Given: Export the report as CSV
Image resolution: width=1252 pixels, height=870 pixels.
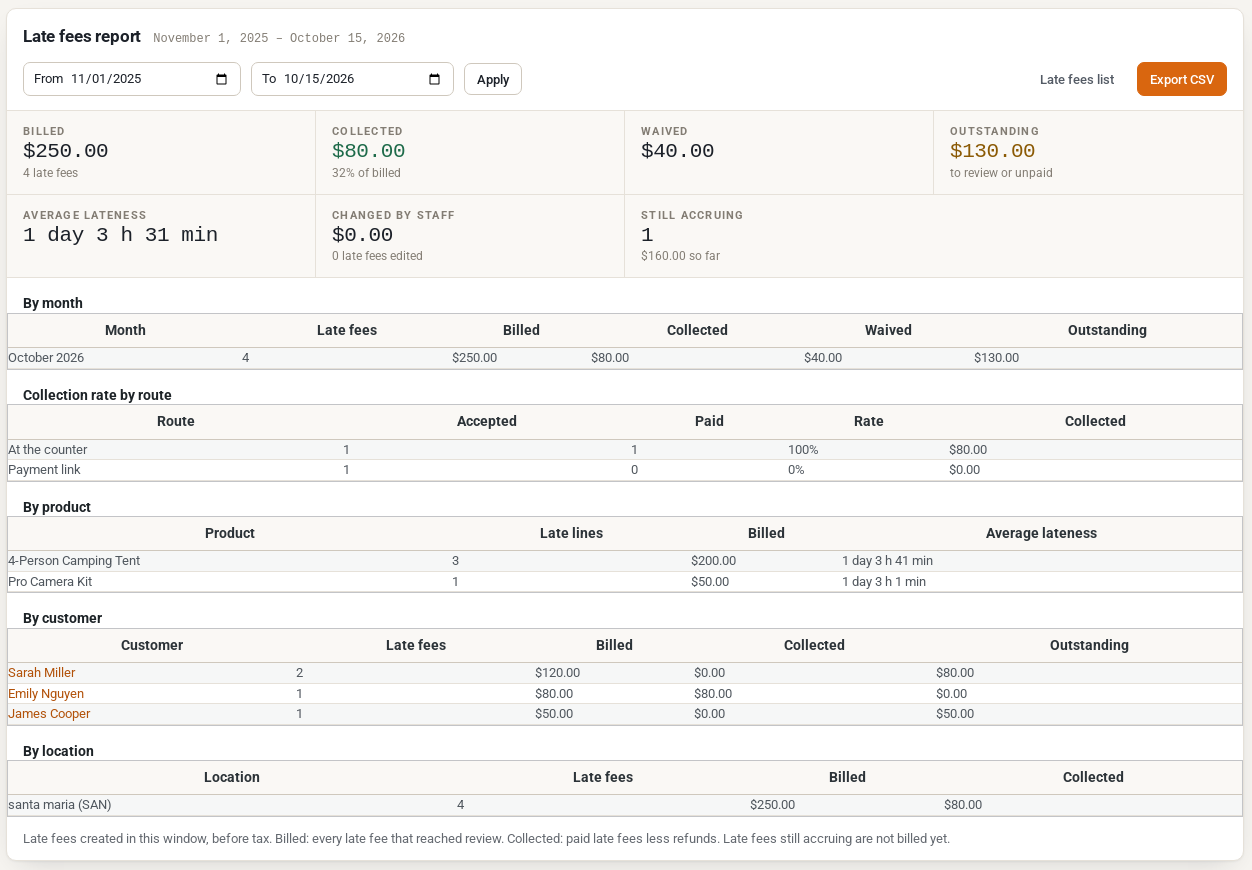Looking at the screenshot, I should click(x=1182, y=79).
